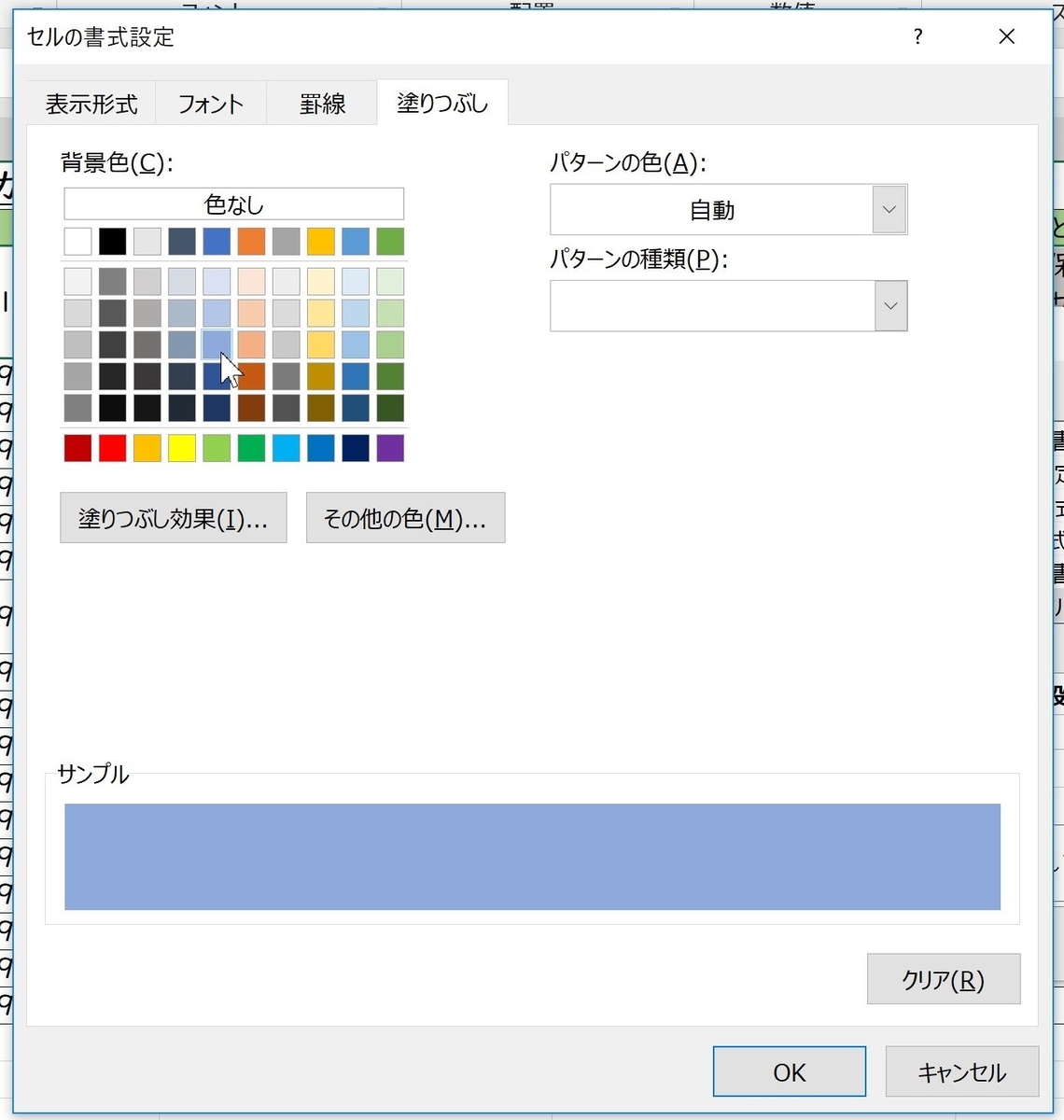This screenshot has height=1120, width=1064.
Task: Select the red standard color swatch
Action: pyautogui.click(x=111, y=448)
